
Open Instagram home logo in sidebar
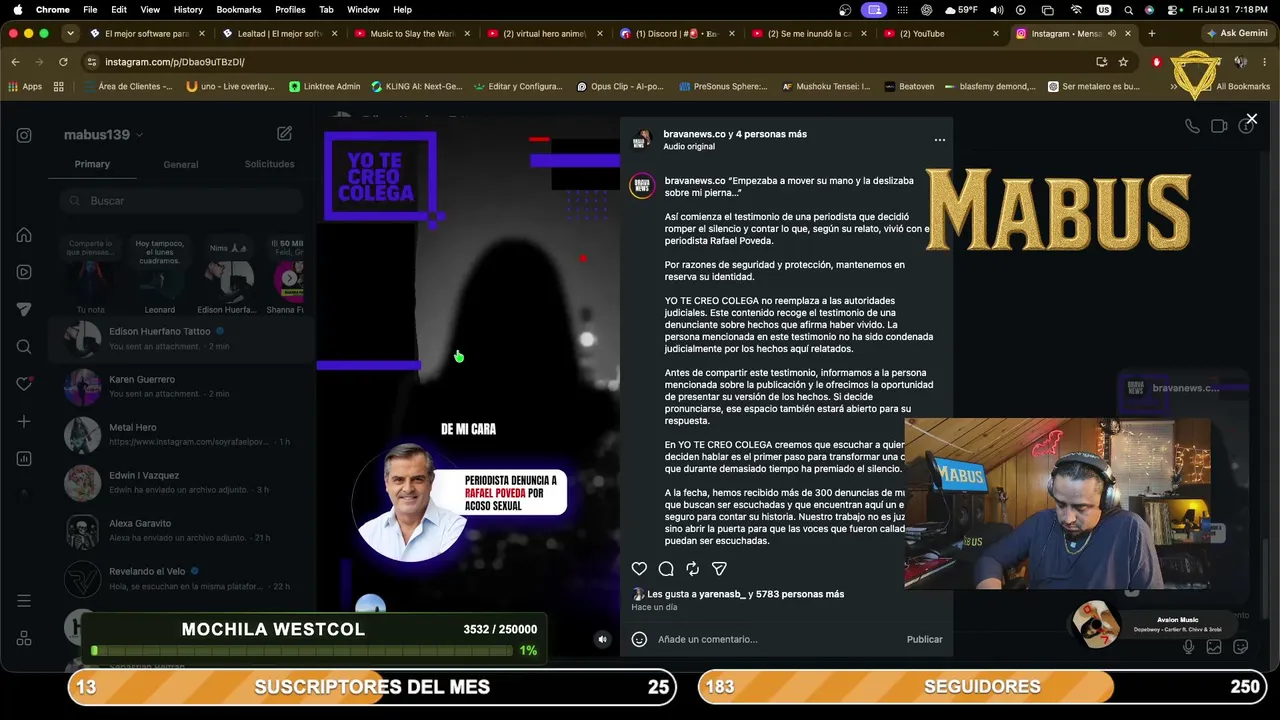coord(24,135)
